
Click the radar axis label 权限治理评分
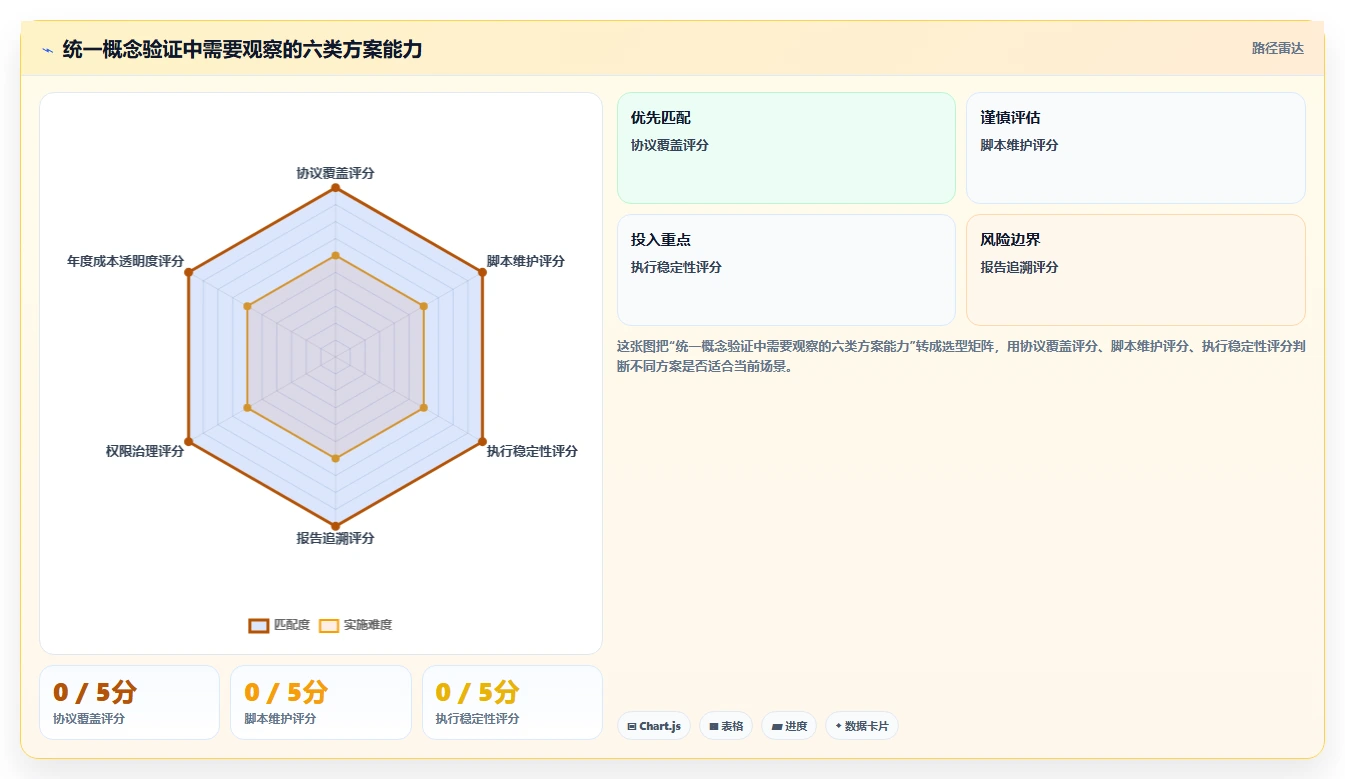[145, 451]
